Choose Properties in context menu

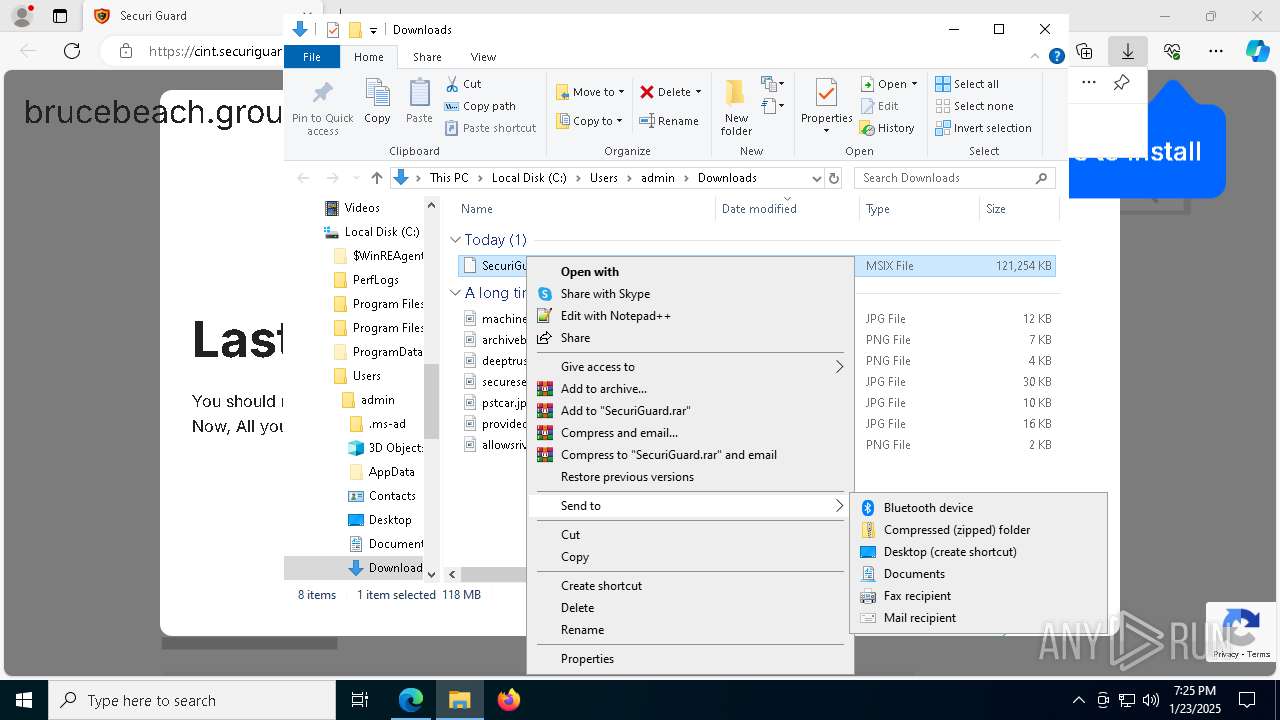(x=690, y=659)
